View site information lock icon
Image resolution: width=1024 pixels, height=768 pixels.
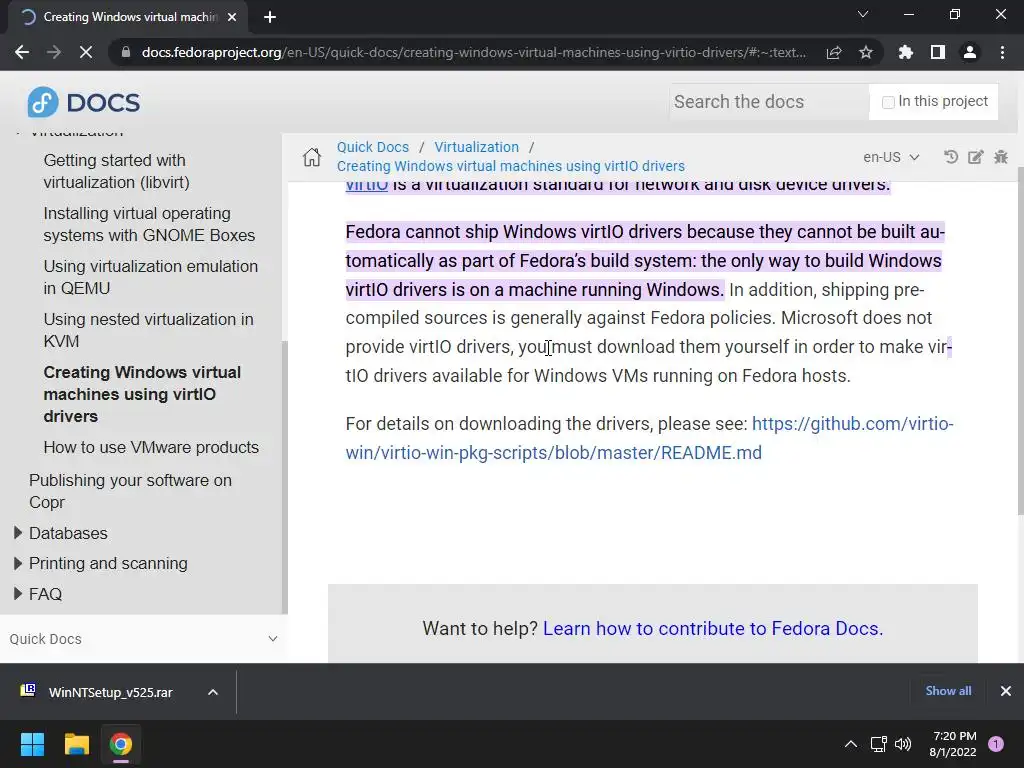coord(126,52)
